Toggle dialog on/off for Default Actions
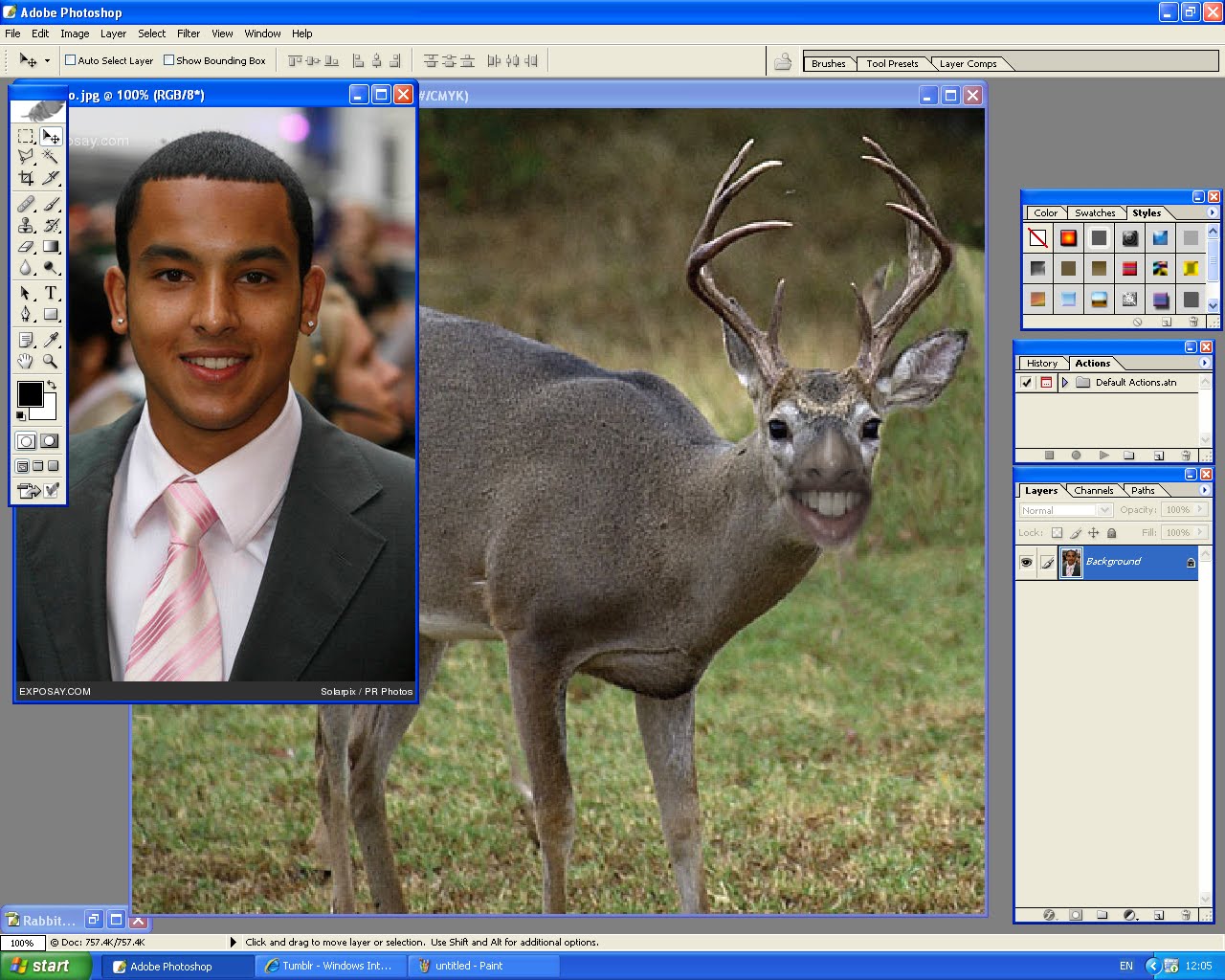1225x980 pixels. tap(1046, 383)
